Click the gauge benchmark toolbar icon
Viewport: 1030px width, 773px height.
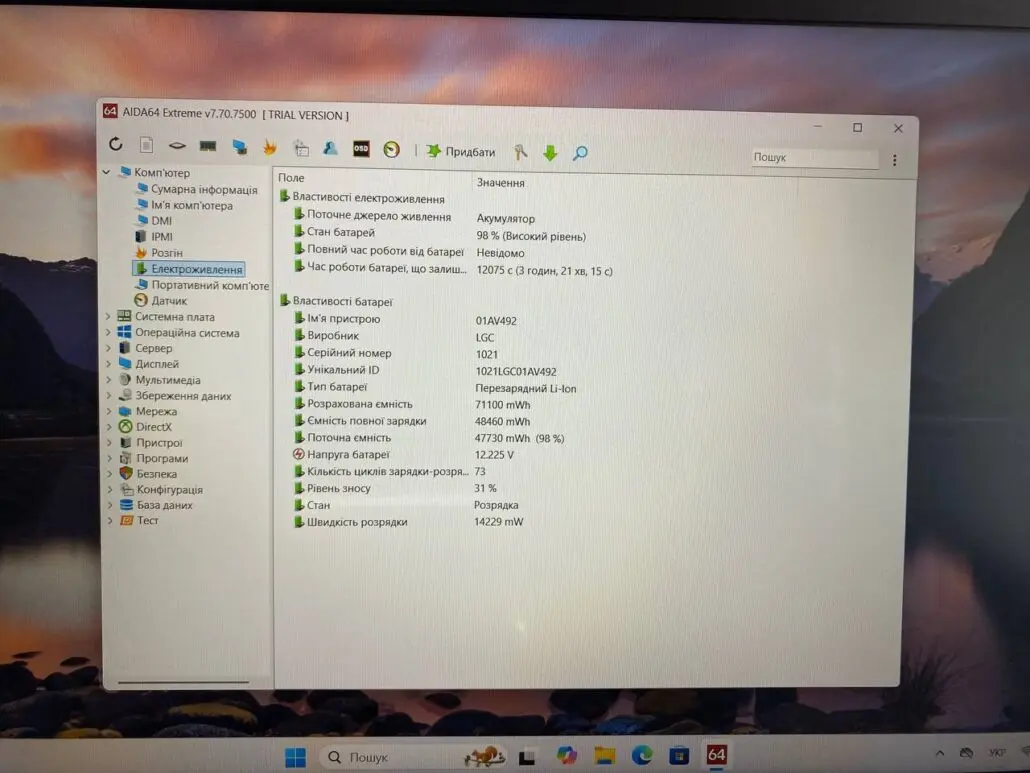coord(391,150)
